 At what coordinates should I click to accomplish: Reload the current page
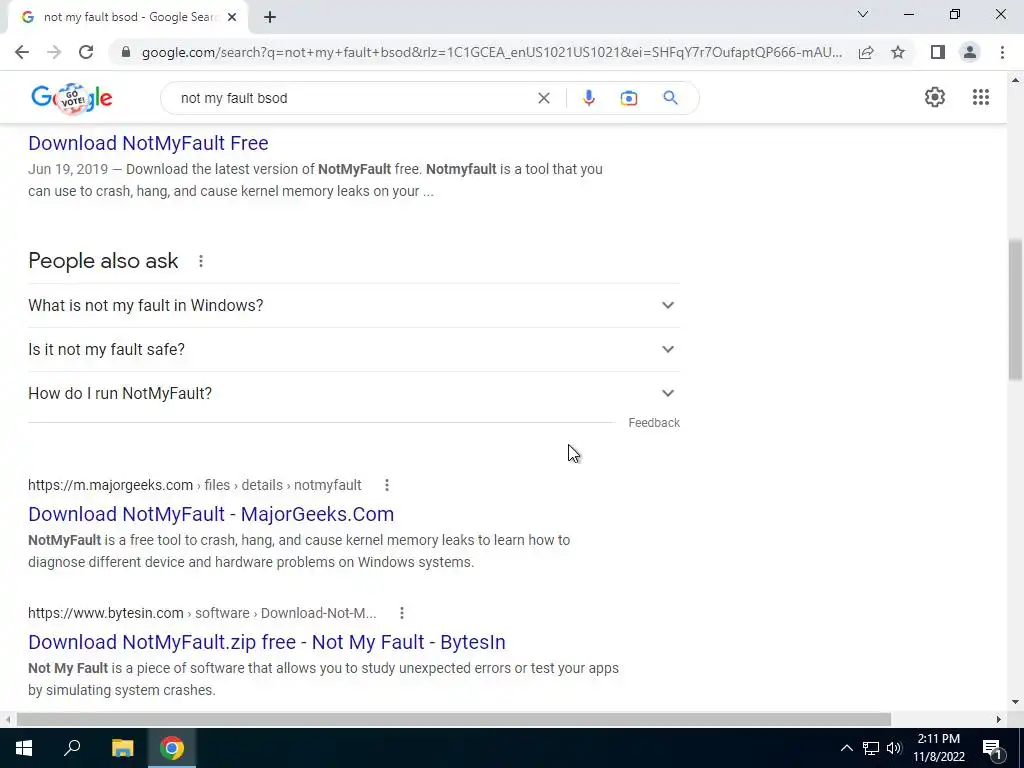[86, 52]
